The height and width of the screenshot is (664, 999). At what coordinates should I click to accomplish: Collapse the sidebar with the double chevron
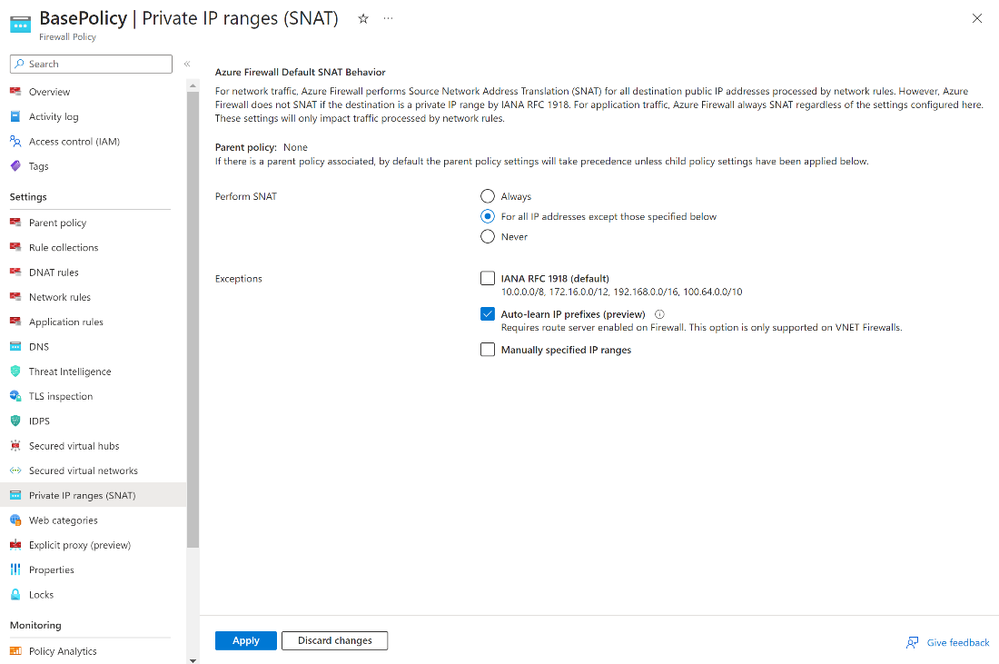pos(187,64)
